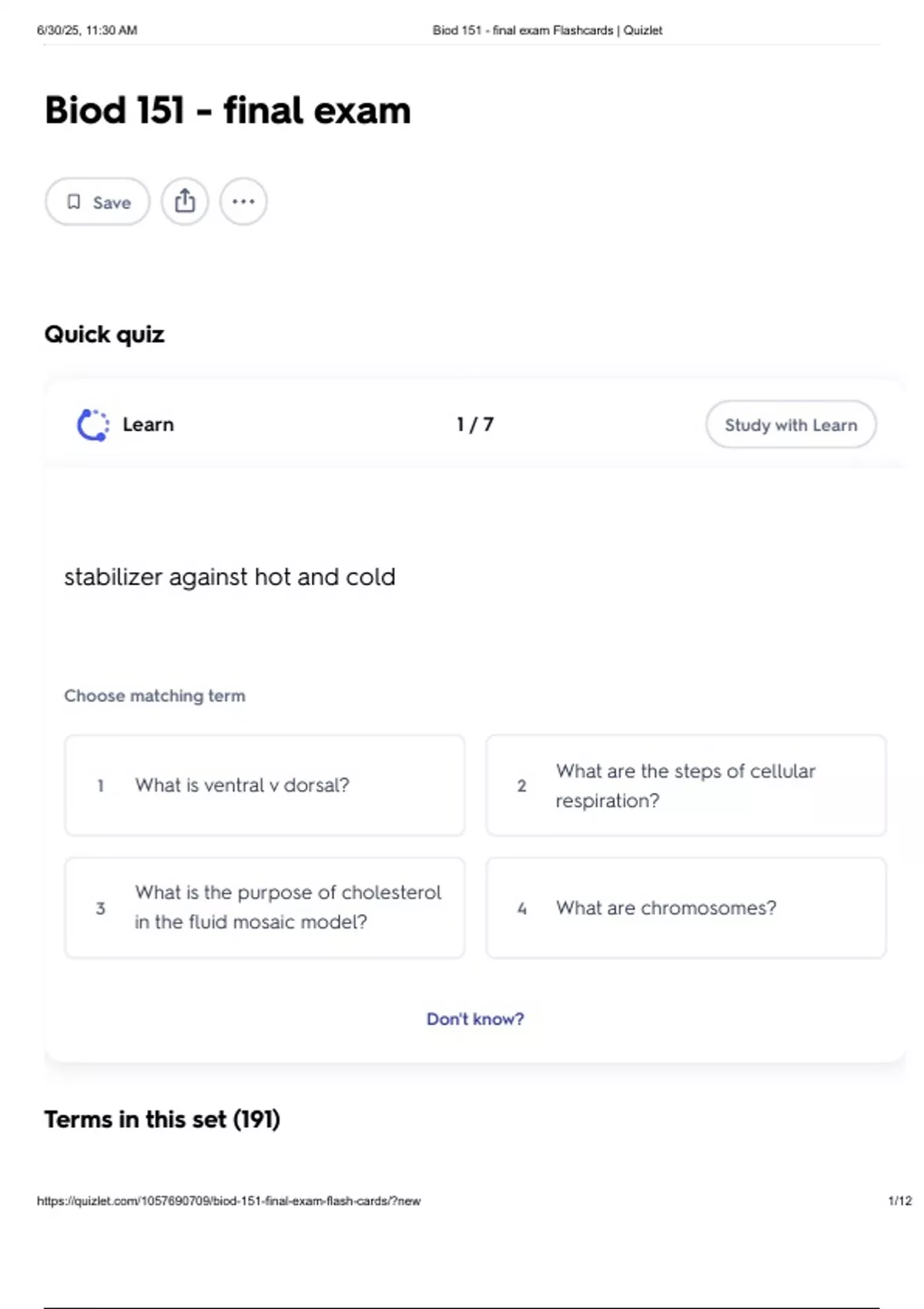The width and height of the screenshot is (924, 1309).
Task: Click the prompt 'stabilizer against hot and cold'
Action: click(x=229, y=577)
